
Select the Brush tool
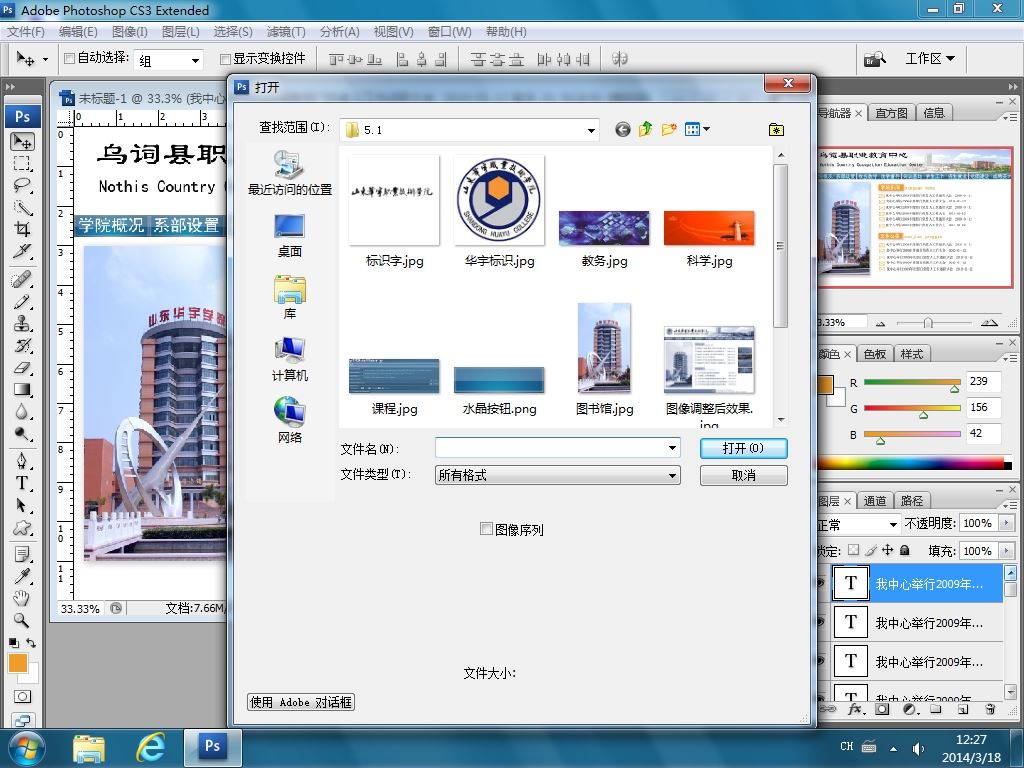coord(23,301)
